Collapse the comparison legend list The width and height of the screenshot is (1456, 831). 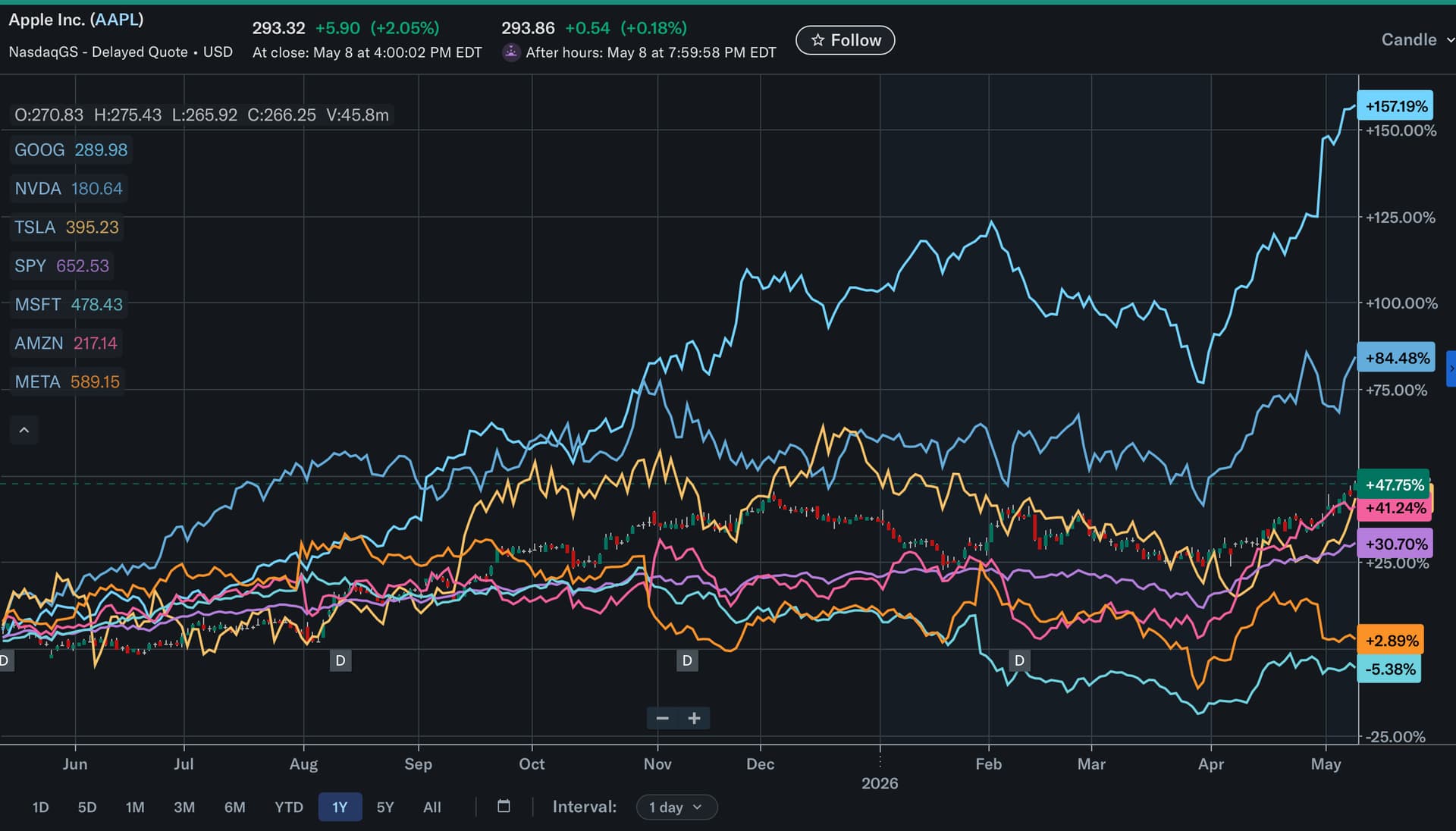point(24,430)
